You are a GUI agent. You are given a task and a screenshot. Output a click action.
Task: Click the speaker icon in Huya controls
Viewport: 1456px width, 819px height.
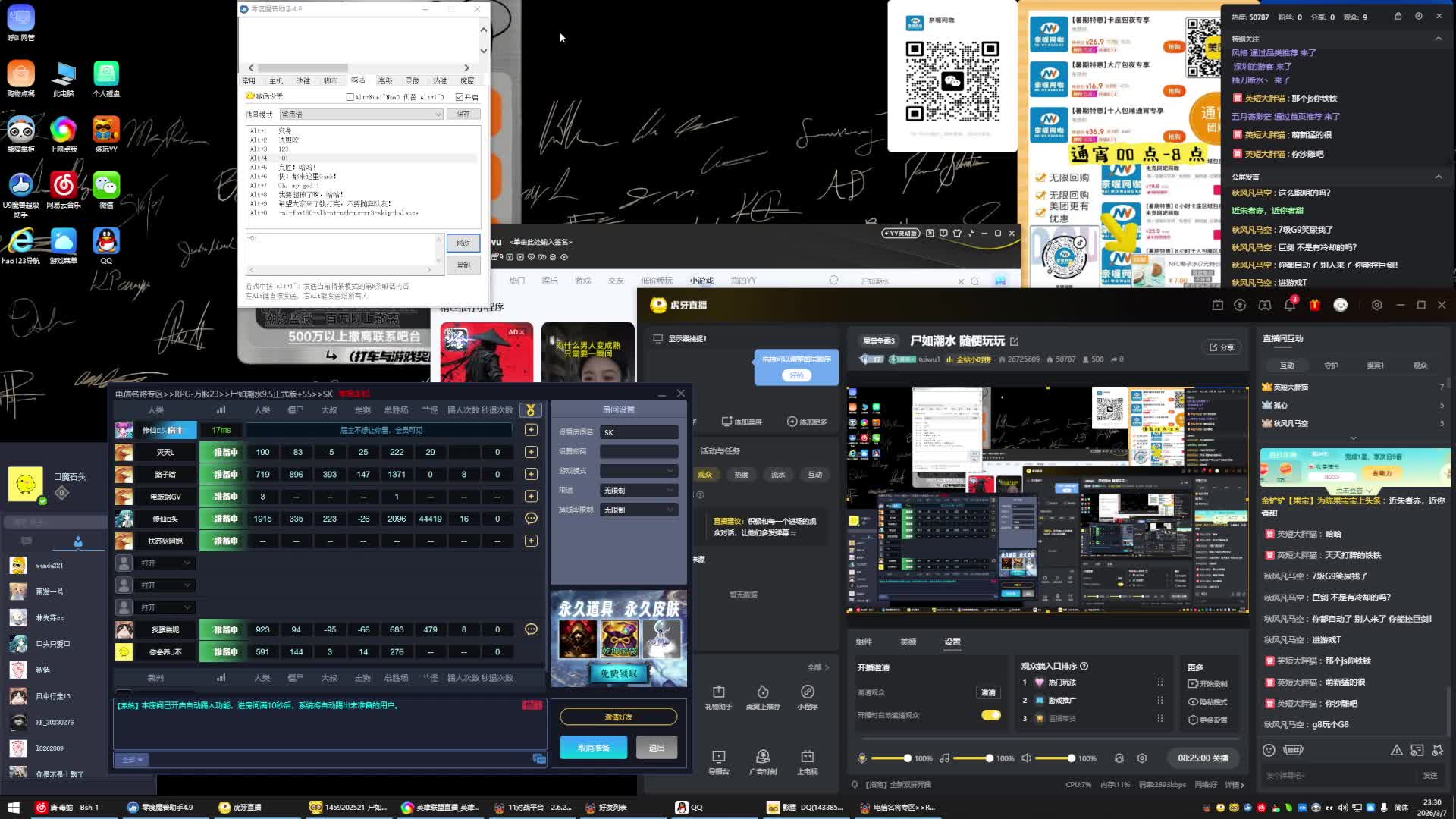[1026, 758]
